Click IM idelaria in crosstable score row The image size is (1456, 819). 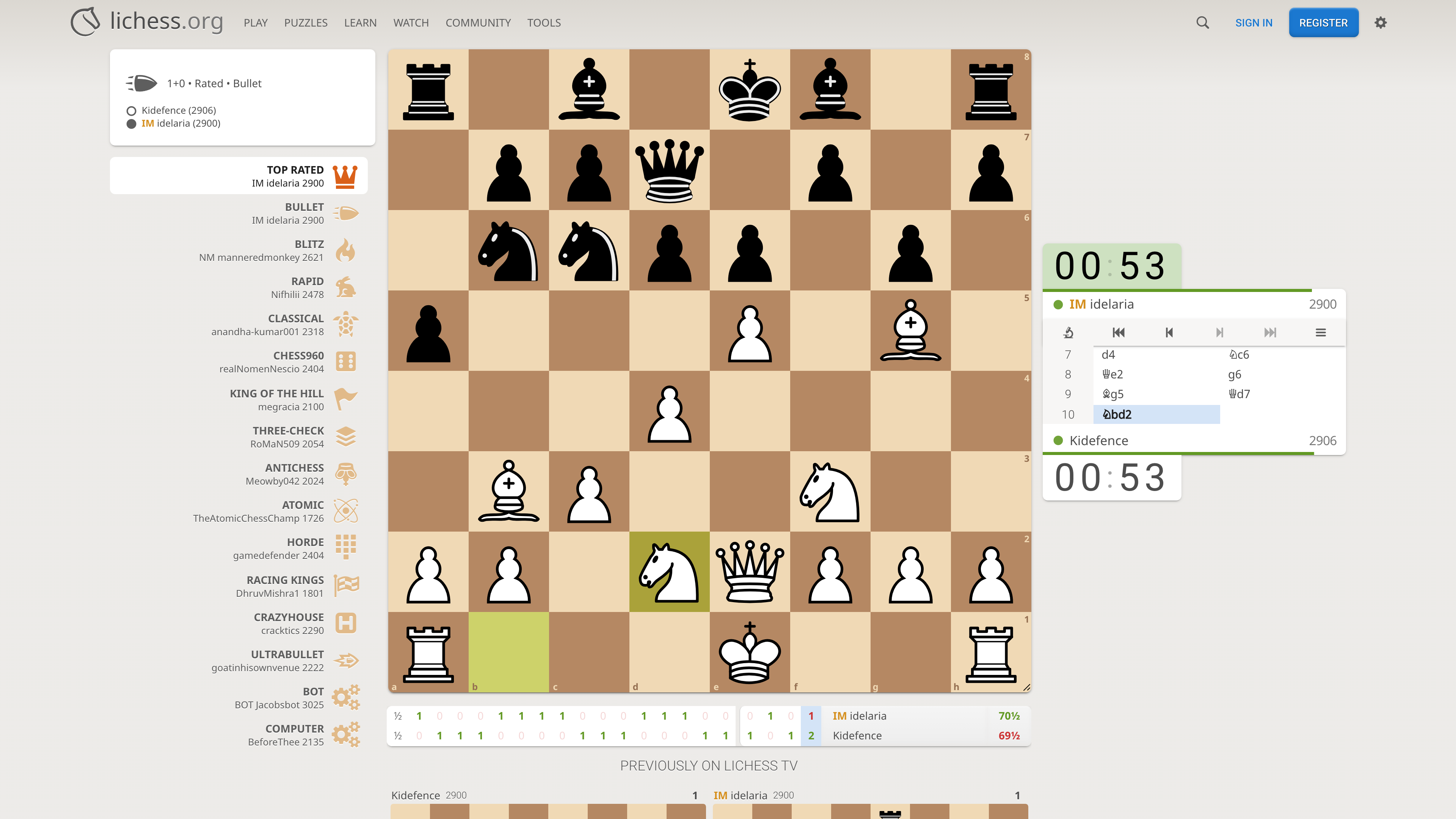coord(859,715)
